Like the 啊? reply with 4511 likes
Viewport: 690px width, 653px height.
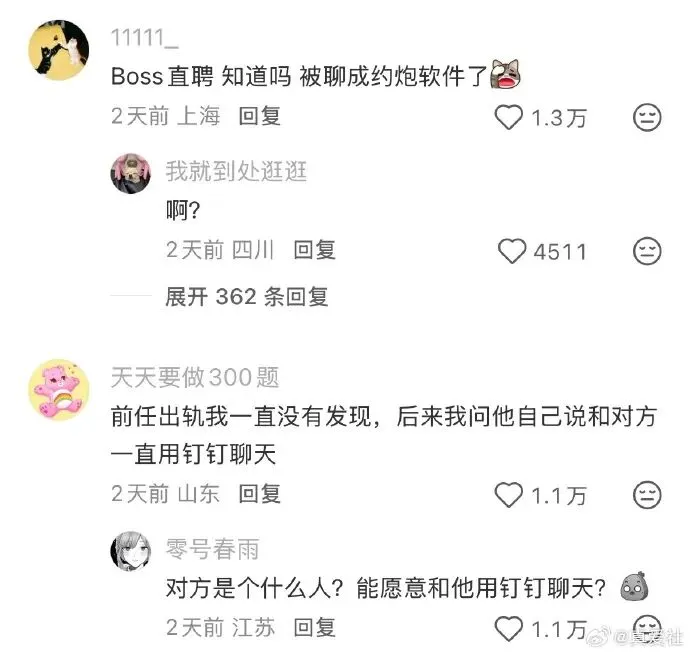512,251
